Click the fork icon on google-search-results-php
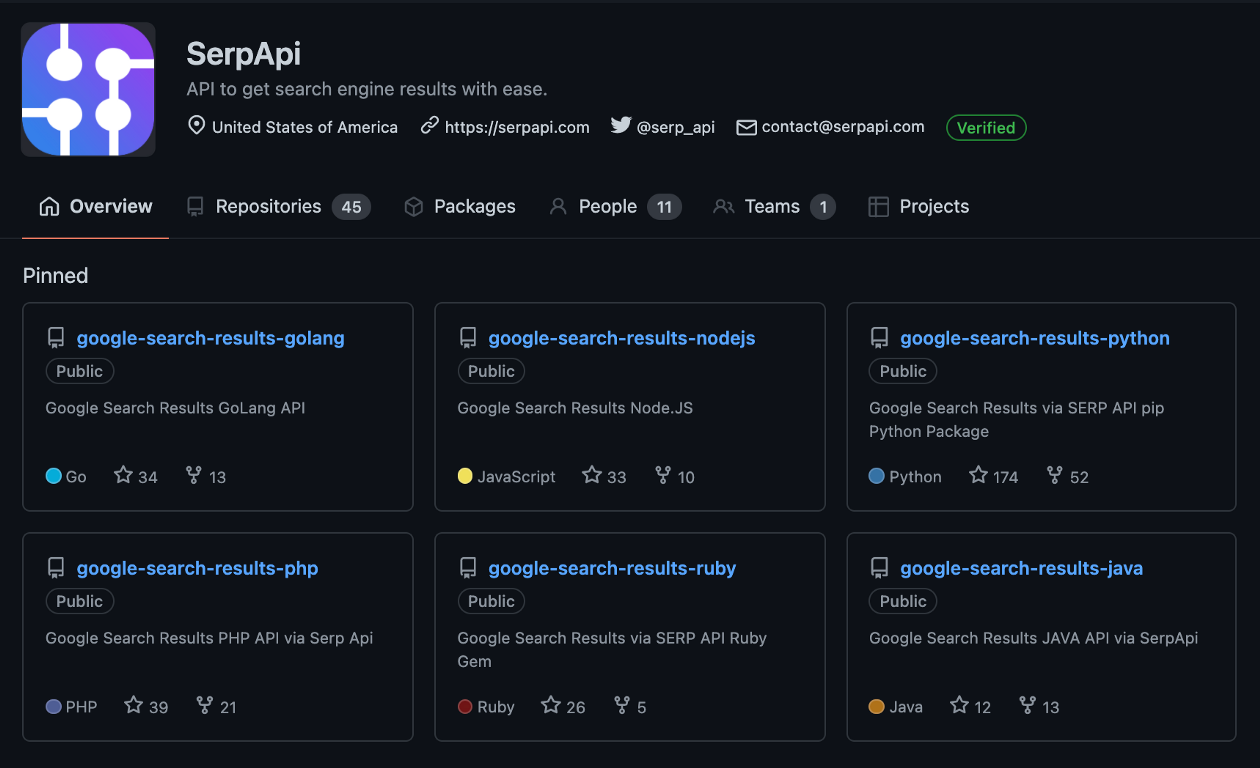Screen dimensions: 1260x768 coord(205,706)
